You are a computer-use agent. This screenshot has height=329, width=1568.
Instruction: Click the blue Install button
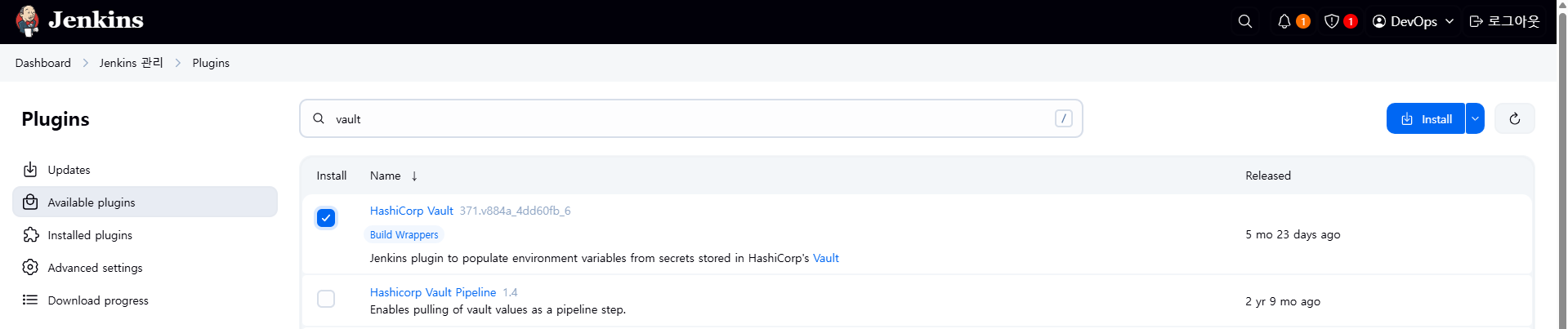click(x=1426, y=119)
